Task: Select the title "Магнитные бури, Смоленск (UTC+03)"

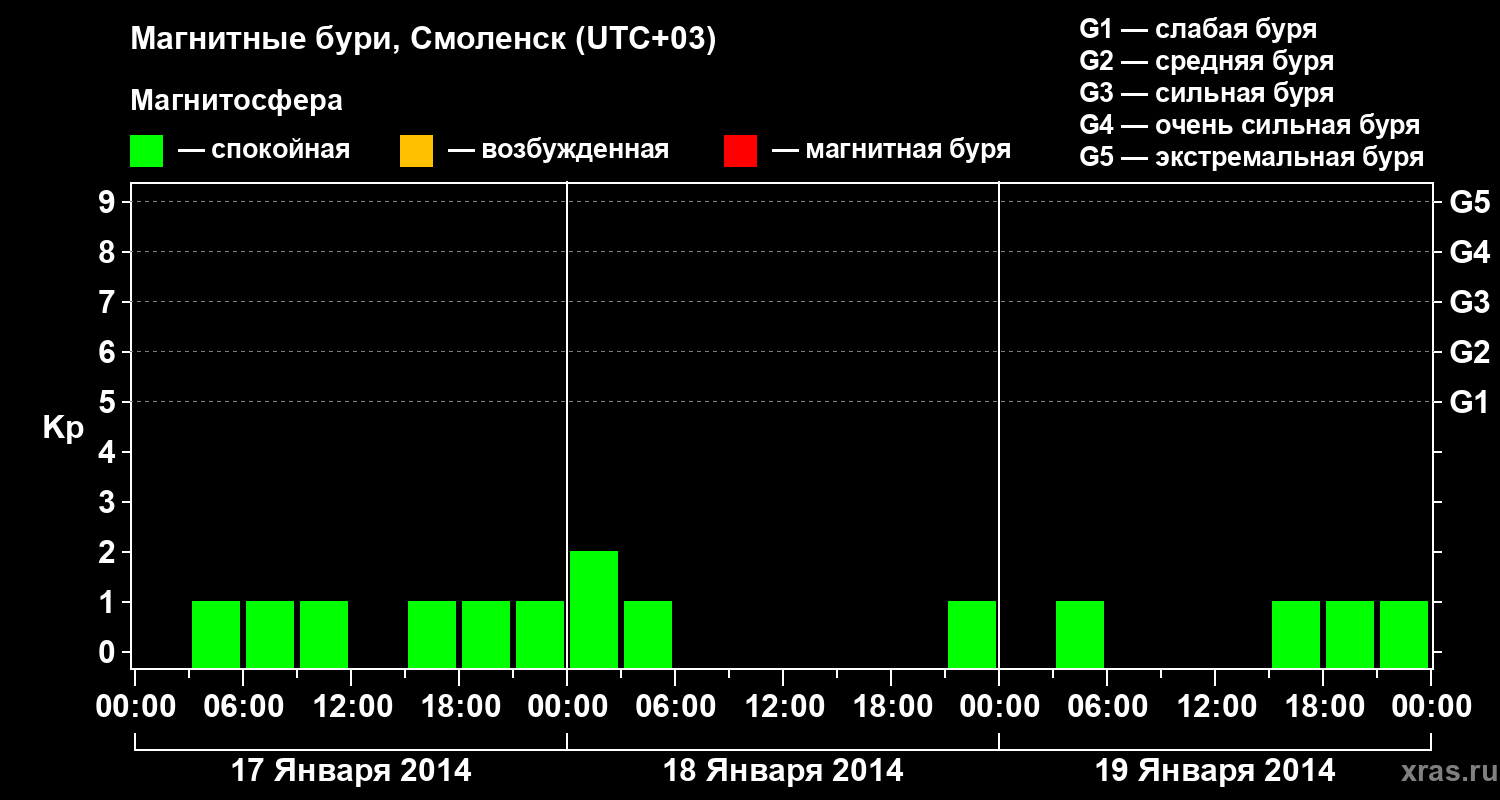Action: point(424,40)
